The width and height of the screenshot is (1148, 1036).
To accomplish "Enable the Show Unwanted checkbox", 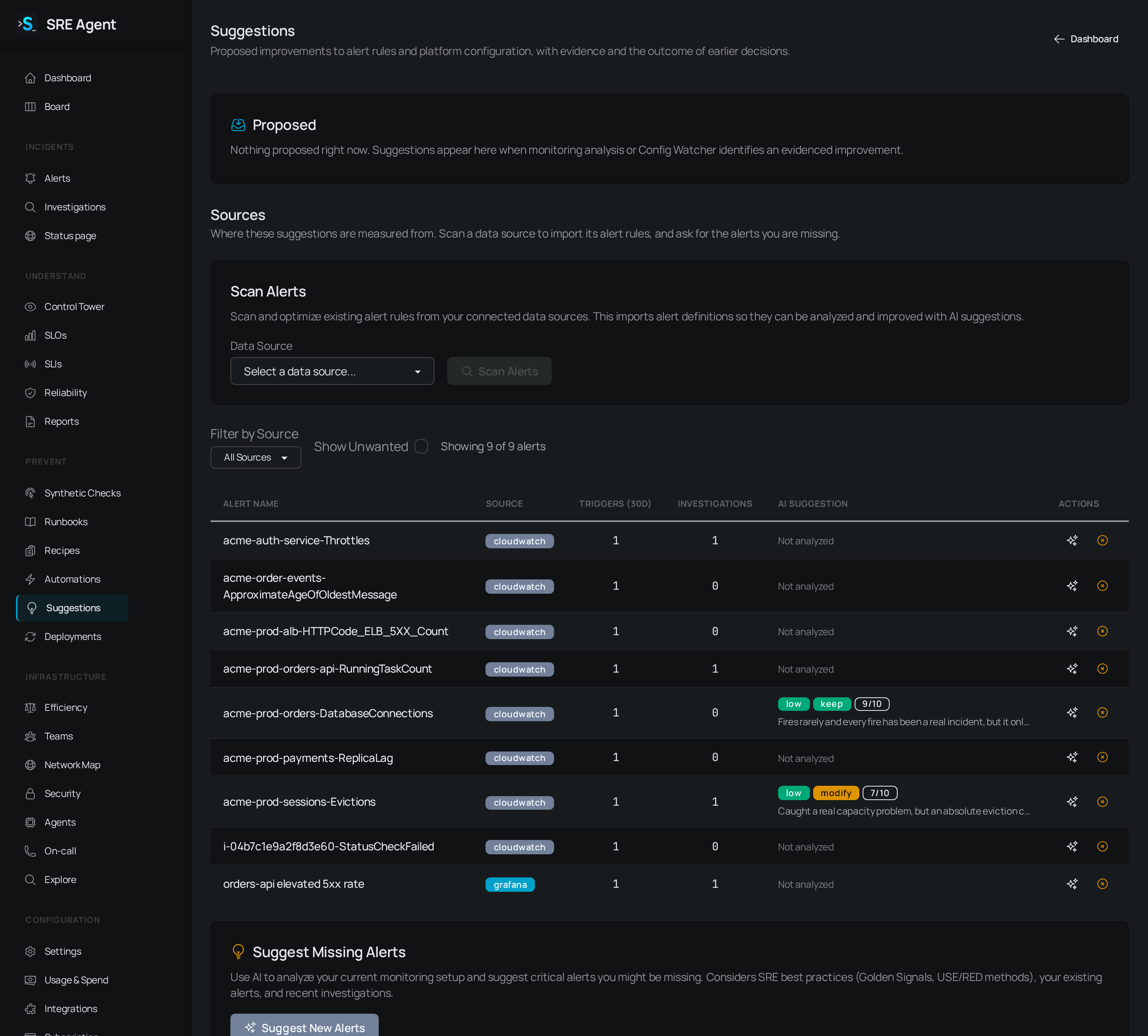I will pos(421,446).
